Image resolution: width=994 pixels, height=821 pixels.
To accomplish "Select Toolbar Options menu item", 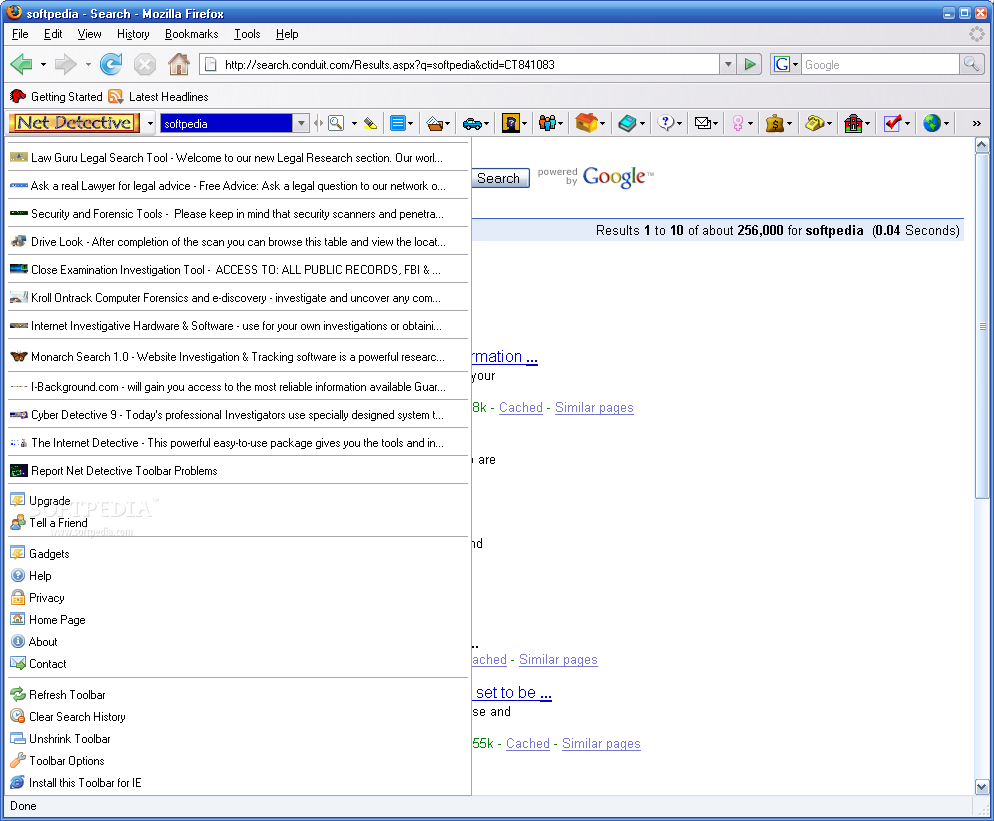I will click(238, 761).
